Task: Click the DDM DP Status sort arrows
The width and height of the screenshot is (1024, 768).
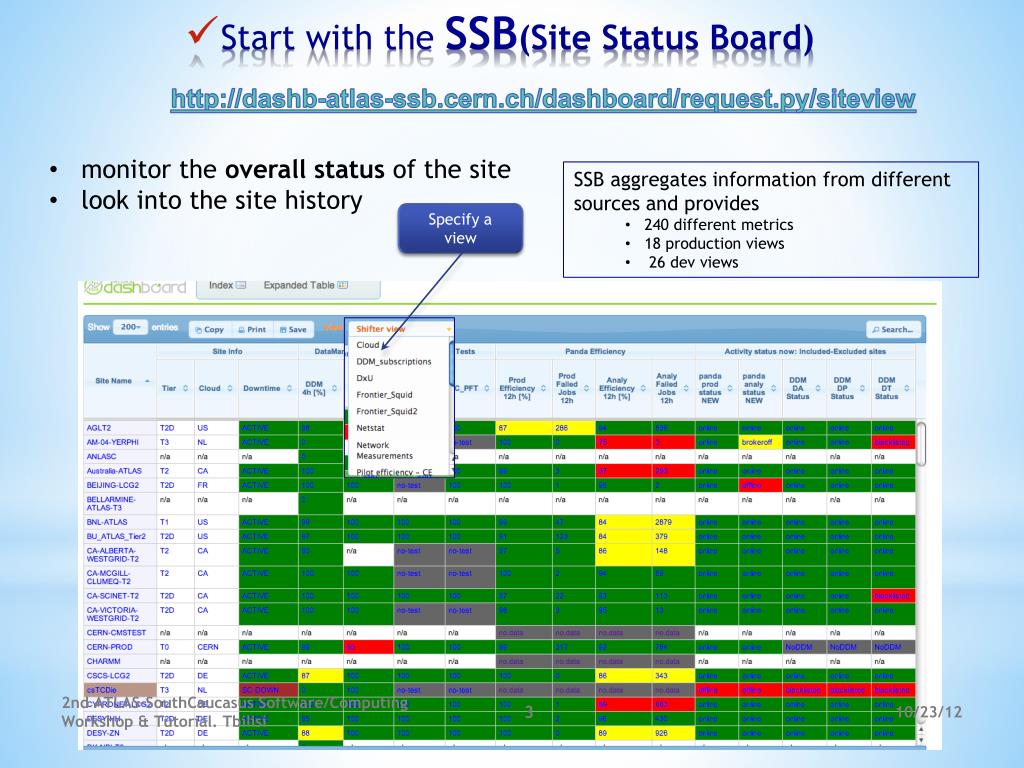Action: pyautogui.click(x=863, y=389)
